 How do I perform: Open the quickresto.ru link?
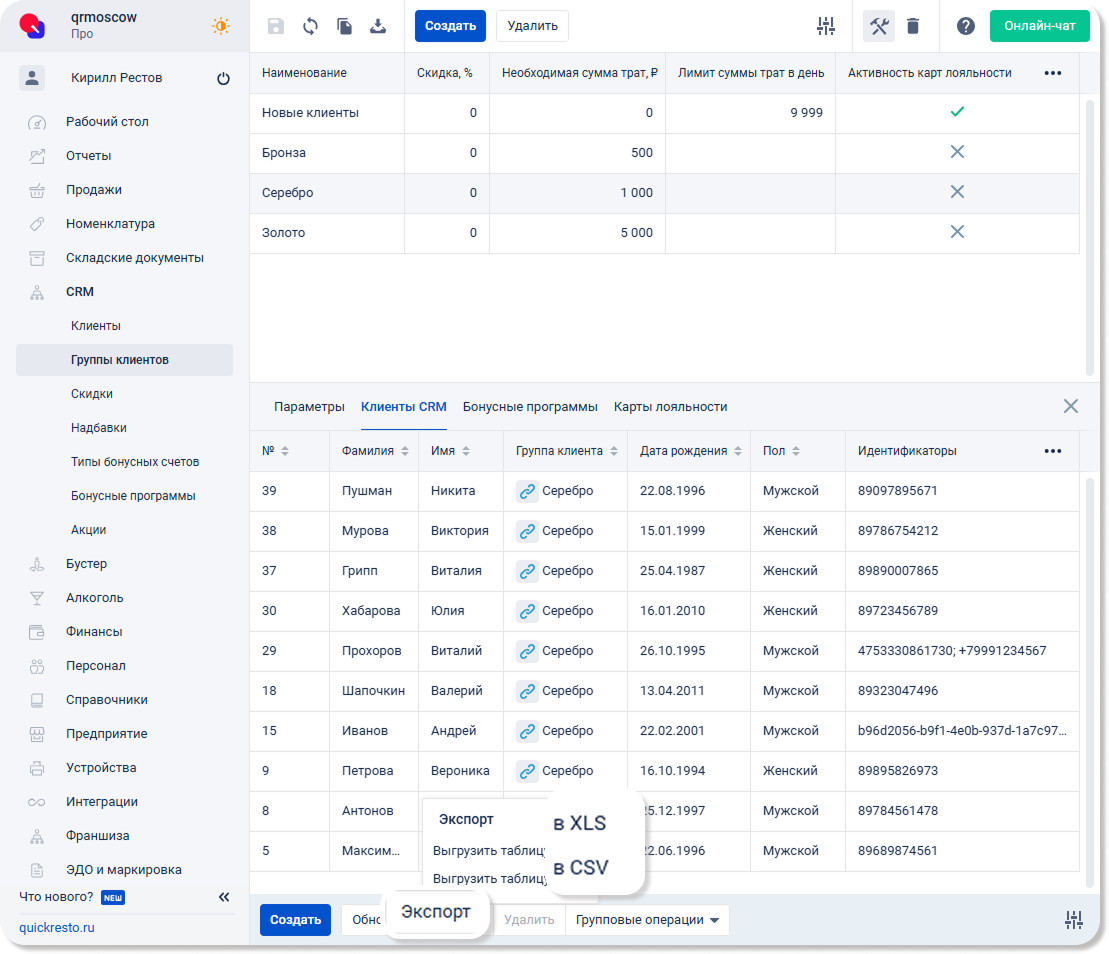point(57,927)
